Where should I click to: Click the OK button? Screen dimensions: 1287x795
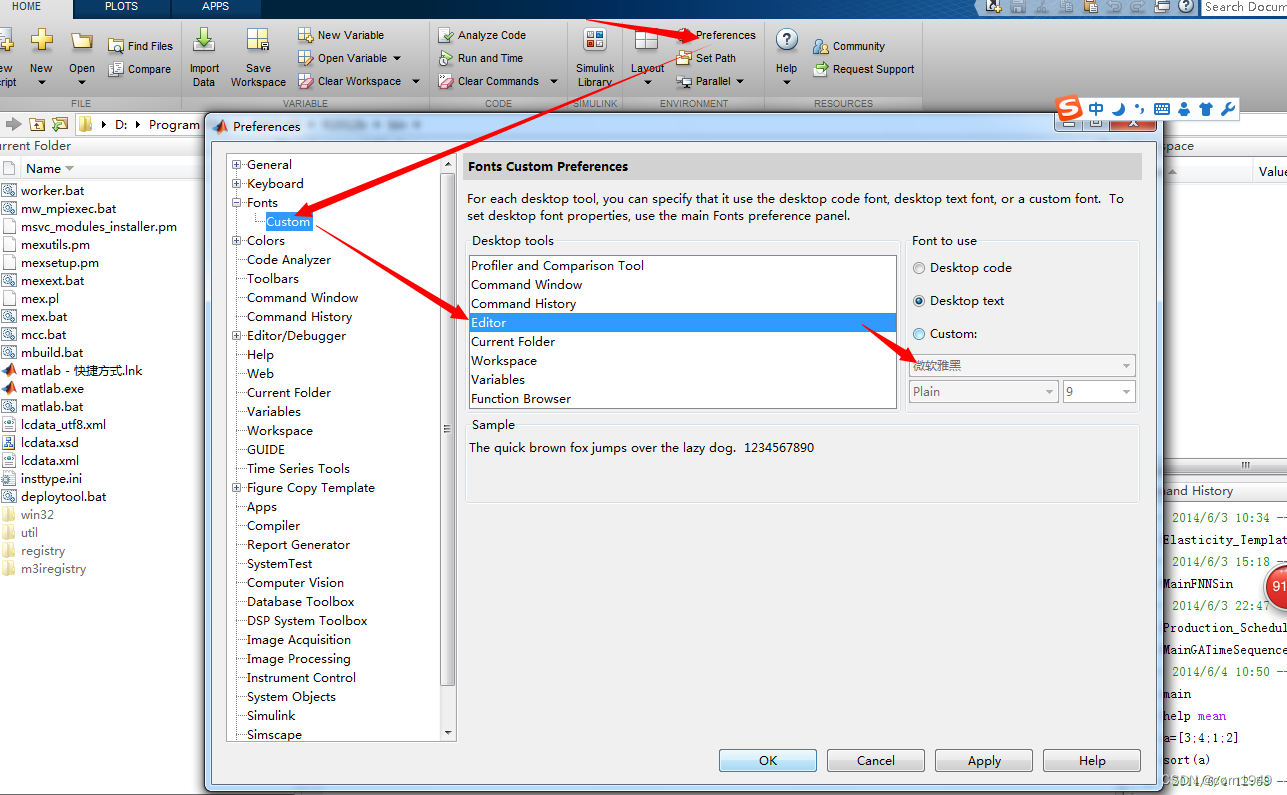[768, 761]
